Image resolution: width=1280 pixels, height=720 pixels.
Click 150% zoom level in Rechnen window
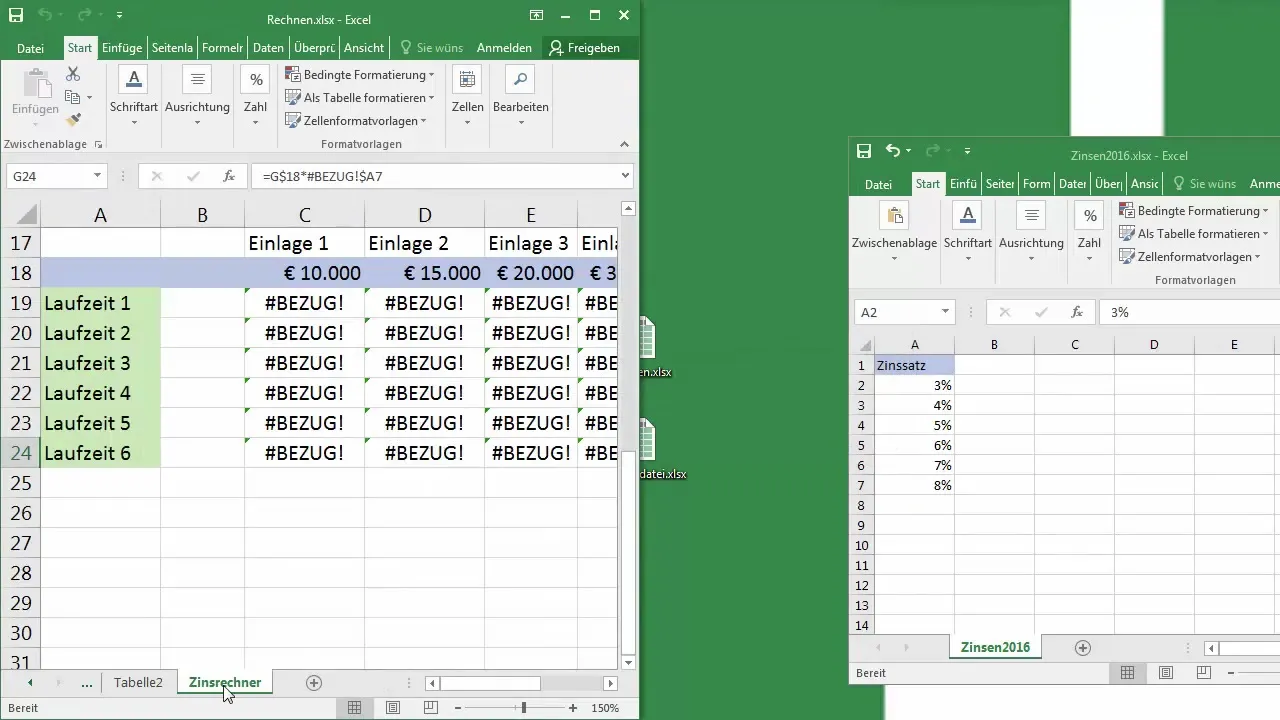coord(604,708)
